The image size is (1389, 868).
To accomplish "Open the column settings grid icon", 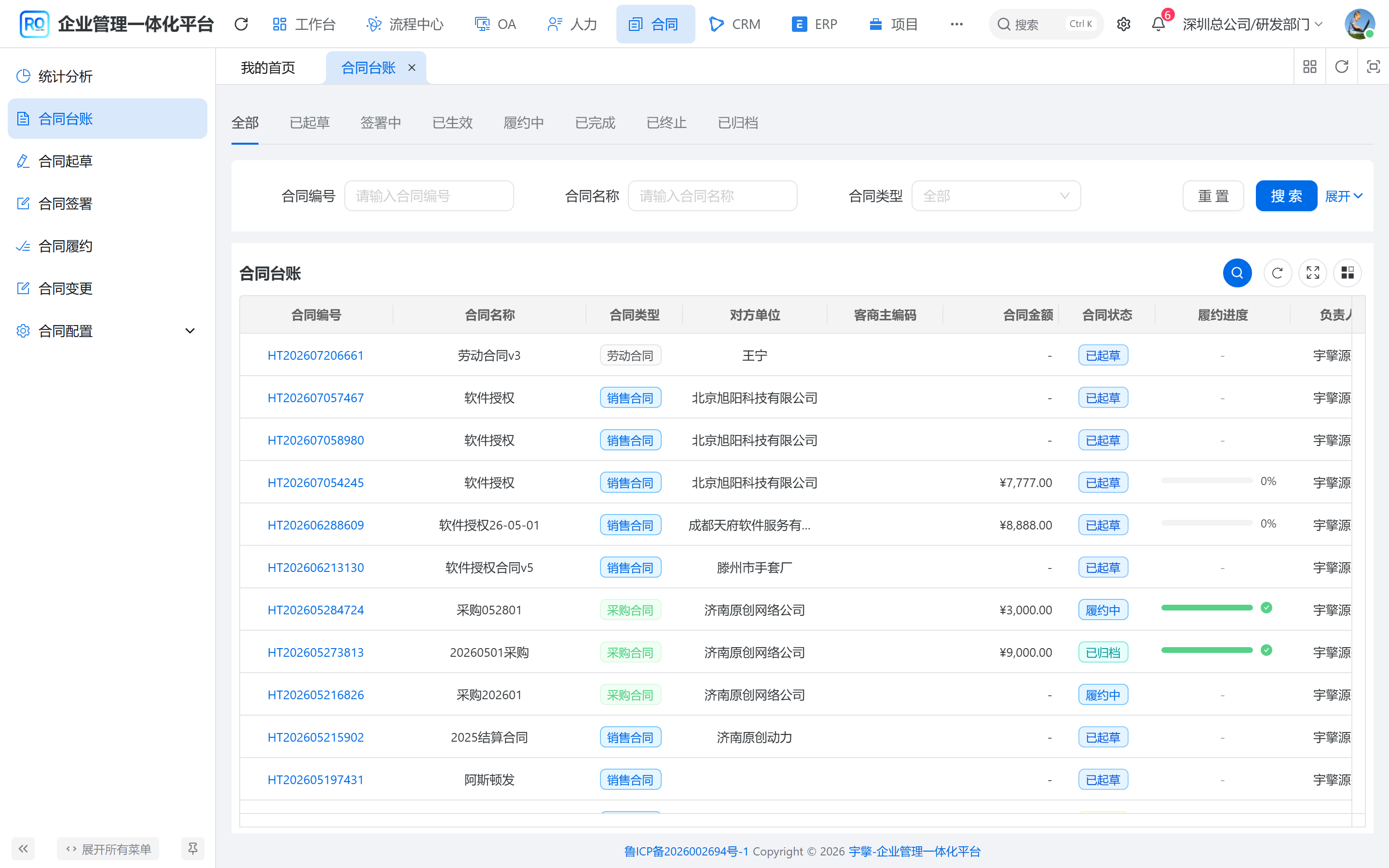I will [x=1348, y=272].
